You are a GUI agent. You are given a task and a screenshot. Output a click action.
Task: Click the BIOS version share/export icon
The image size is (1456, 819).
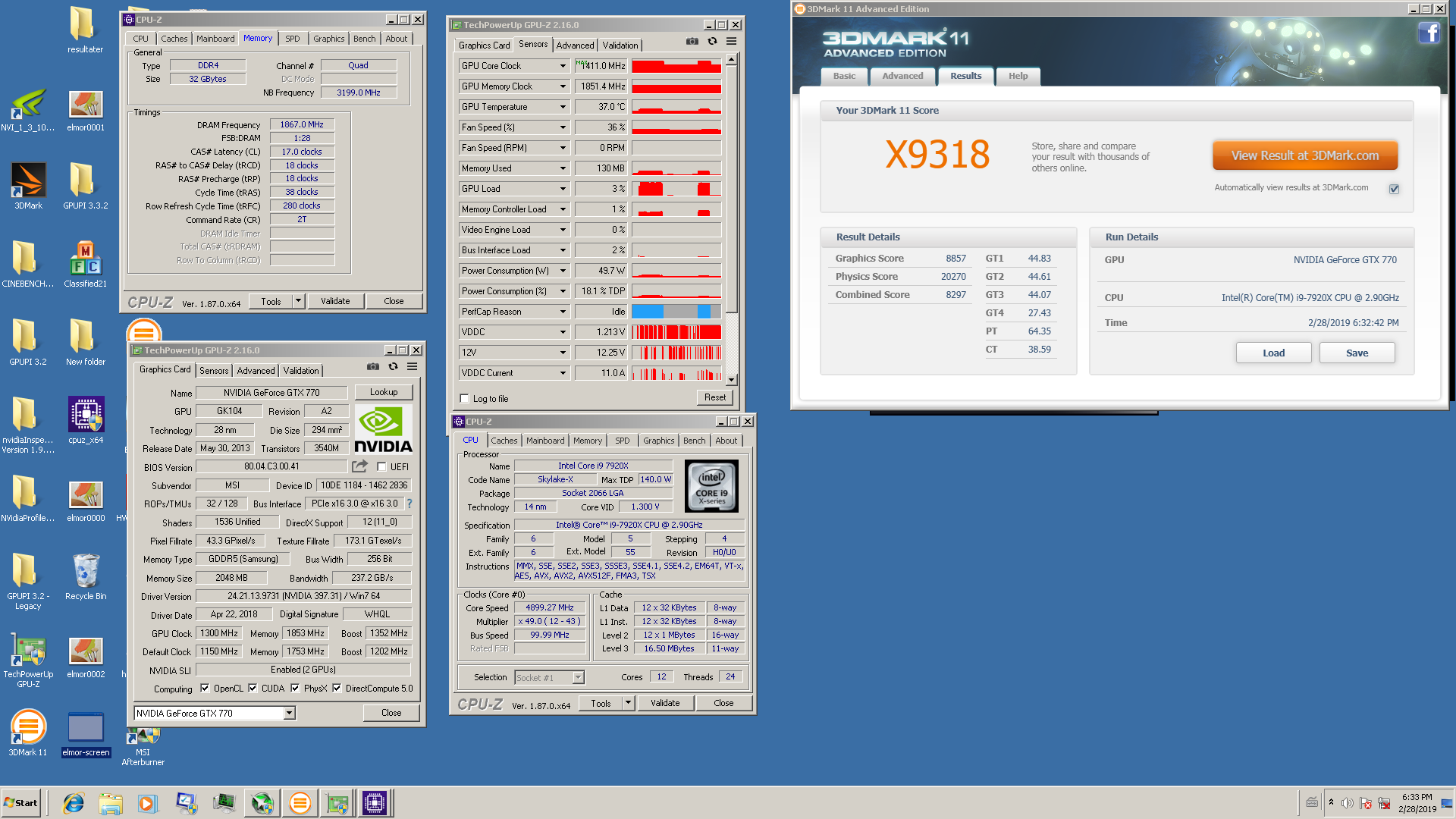(x=360, y=466)
